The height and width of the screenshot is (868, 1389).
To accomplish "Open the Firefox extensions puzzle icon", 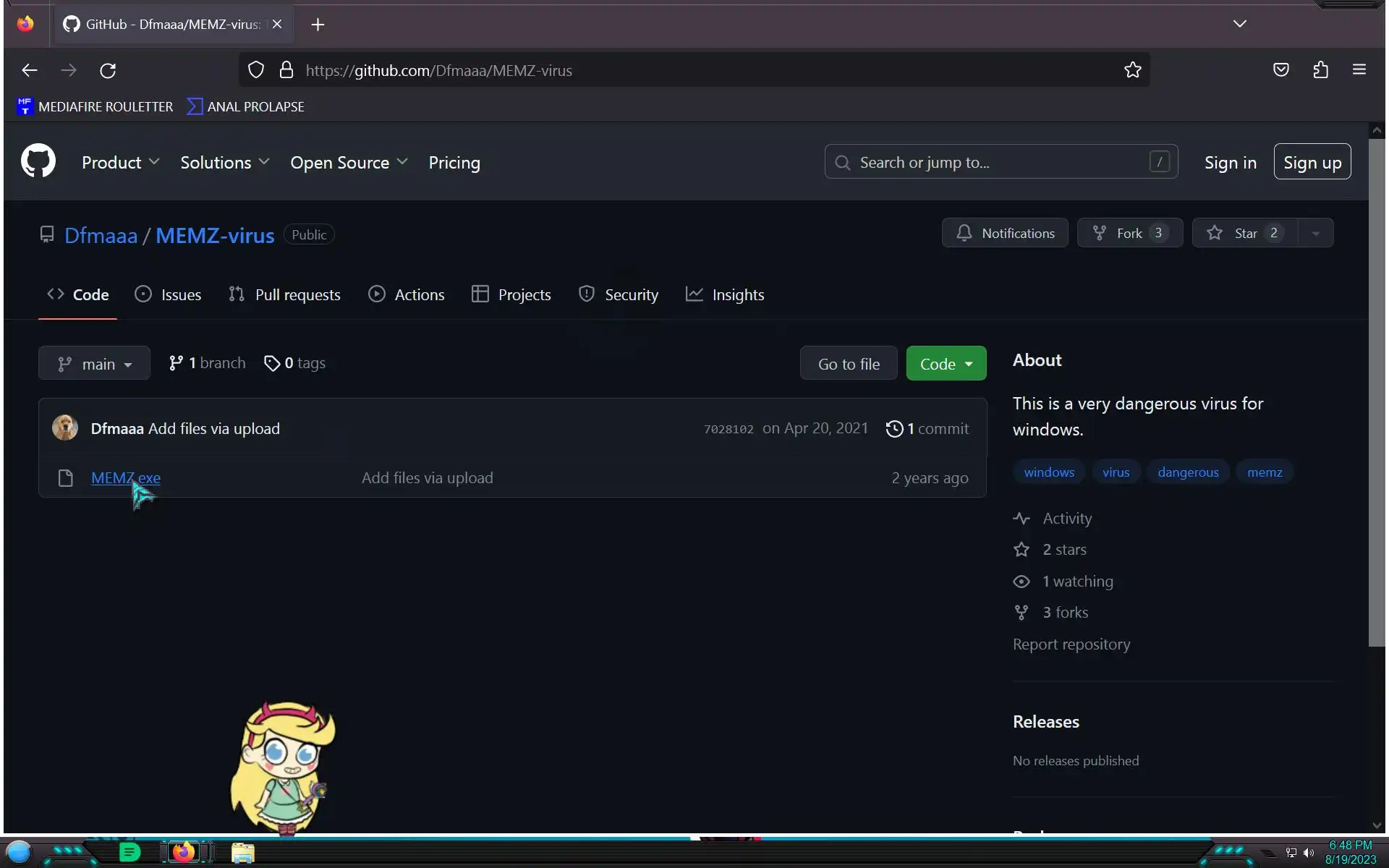I will (x=1320, y=70).
